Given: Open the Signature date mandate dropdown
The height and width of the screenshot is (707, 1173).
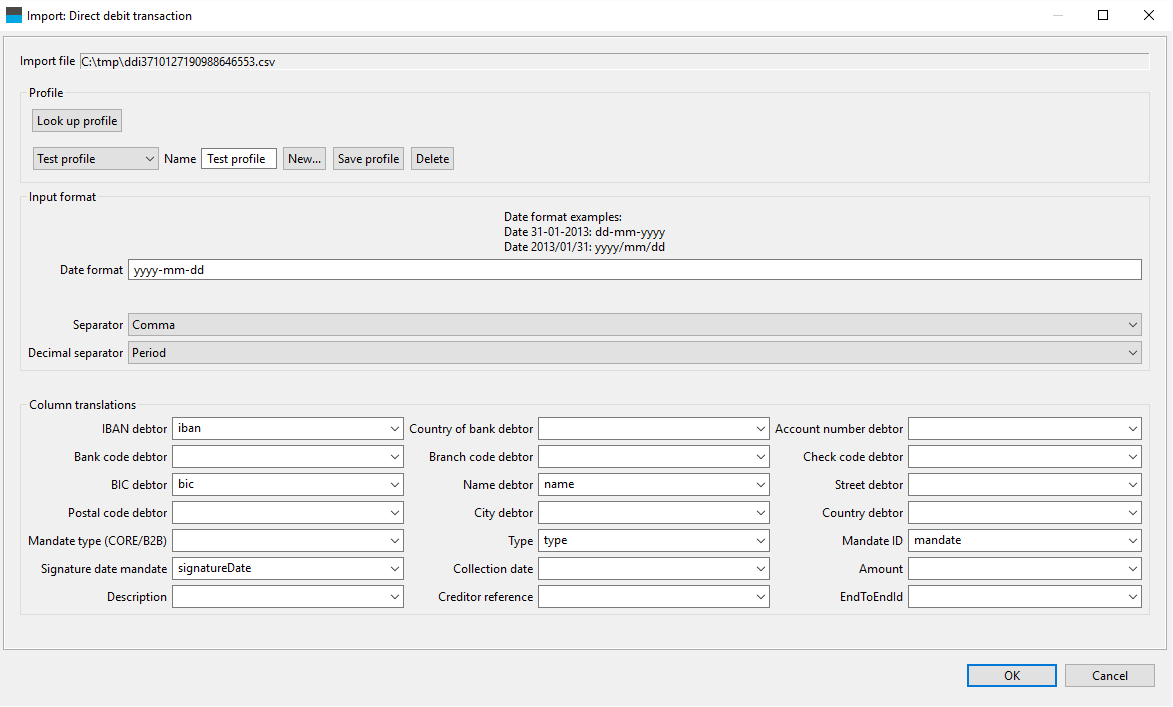Looking at the screenshot, I should tap(288, 569).
